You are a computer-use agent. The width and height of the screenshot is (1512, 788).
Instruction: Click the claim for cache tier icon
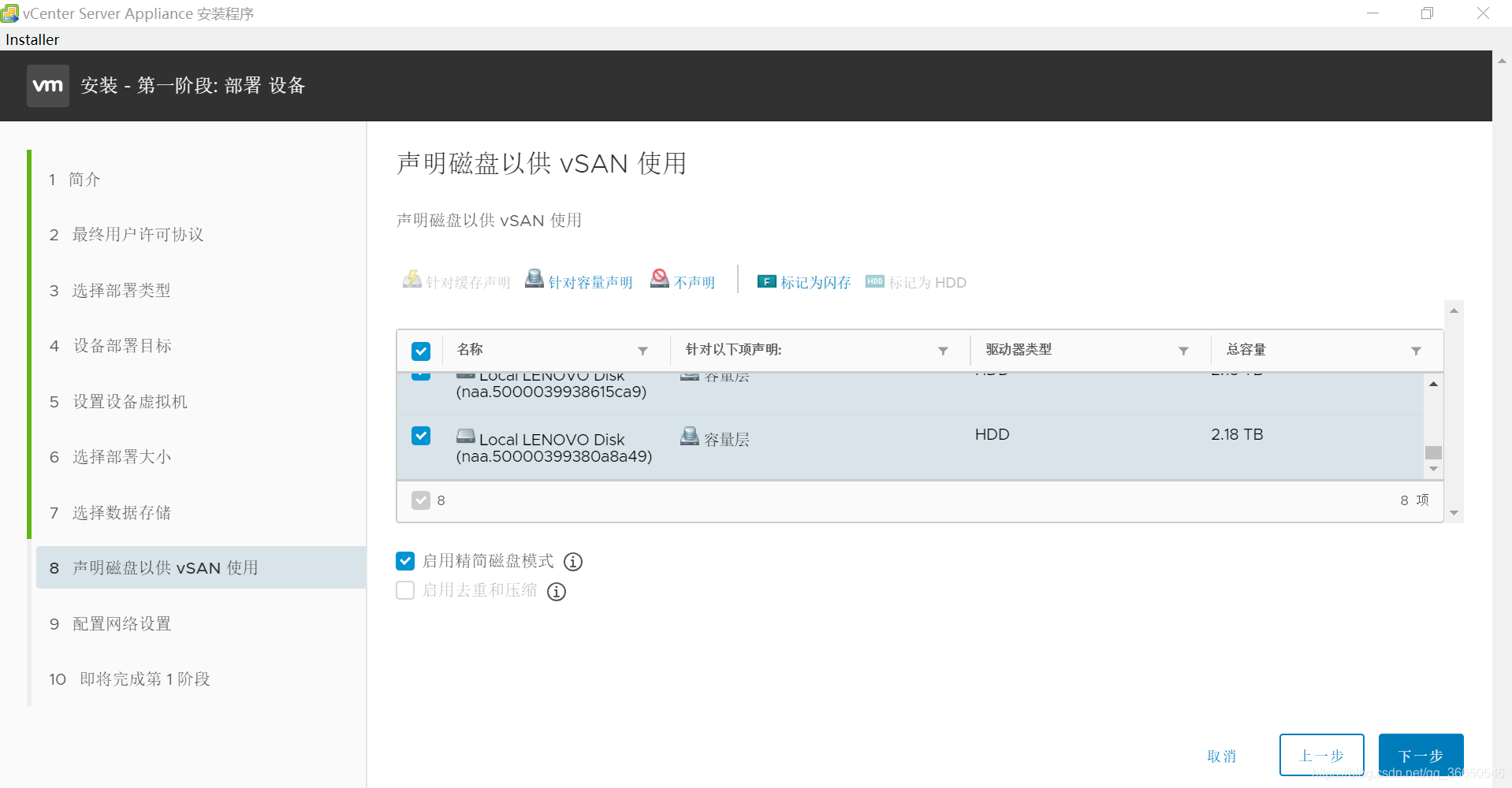[x=412, y=280]
